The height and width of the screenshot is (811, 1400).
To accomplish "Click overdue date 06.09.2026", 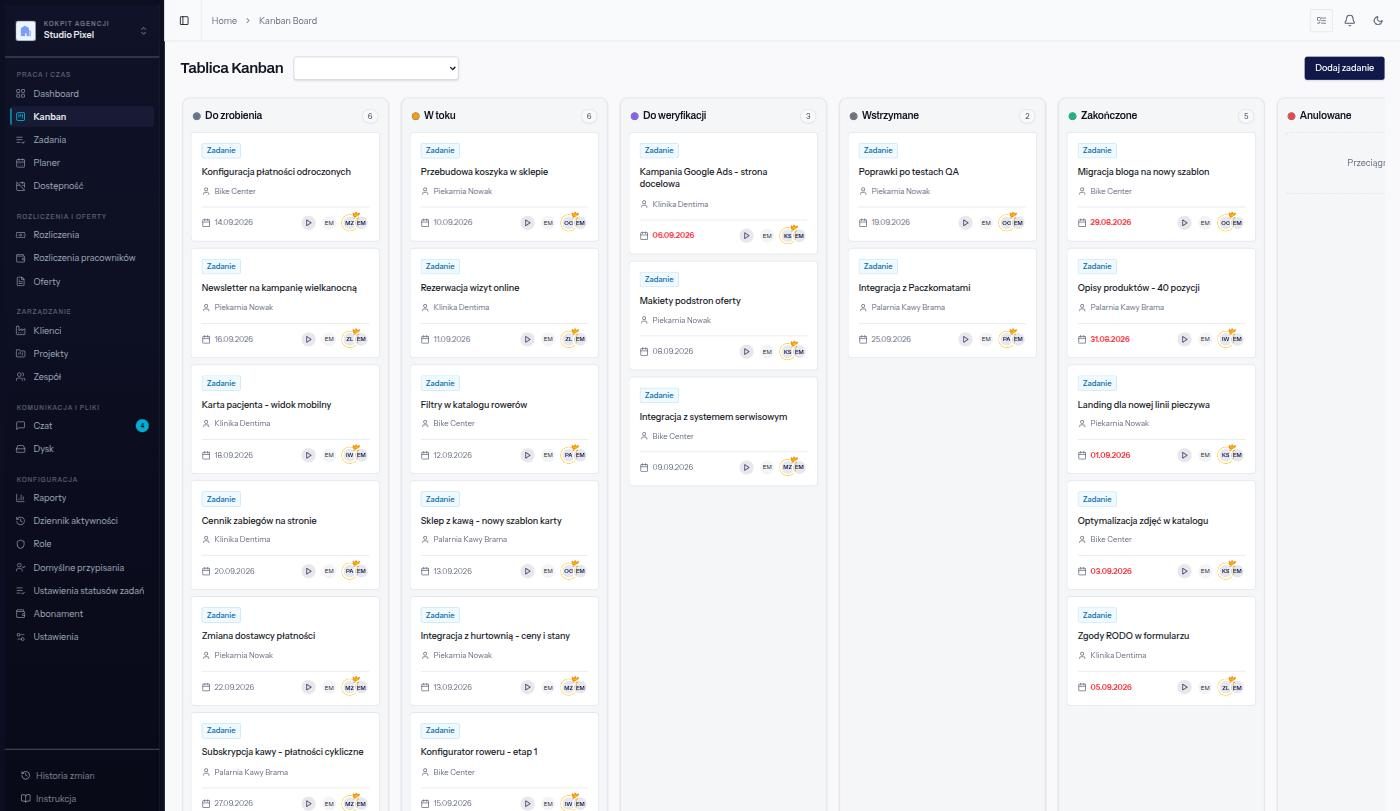I will tap(673, 236).
